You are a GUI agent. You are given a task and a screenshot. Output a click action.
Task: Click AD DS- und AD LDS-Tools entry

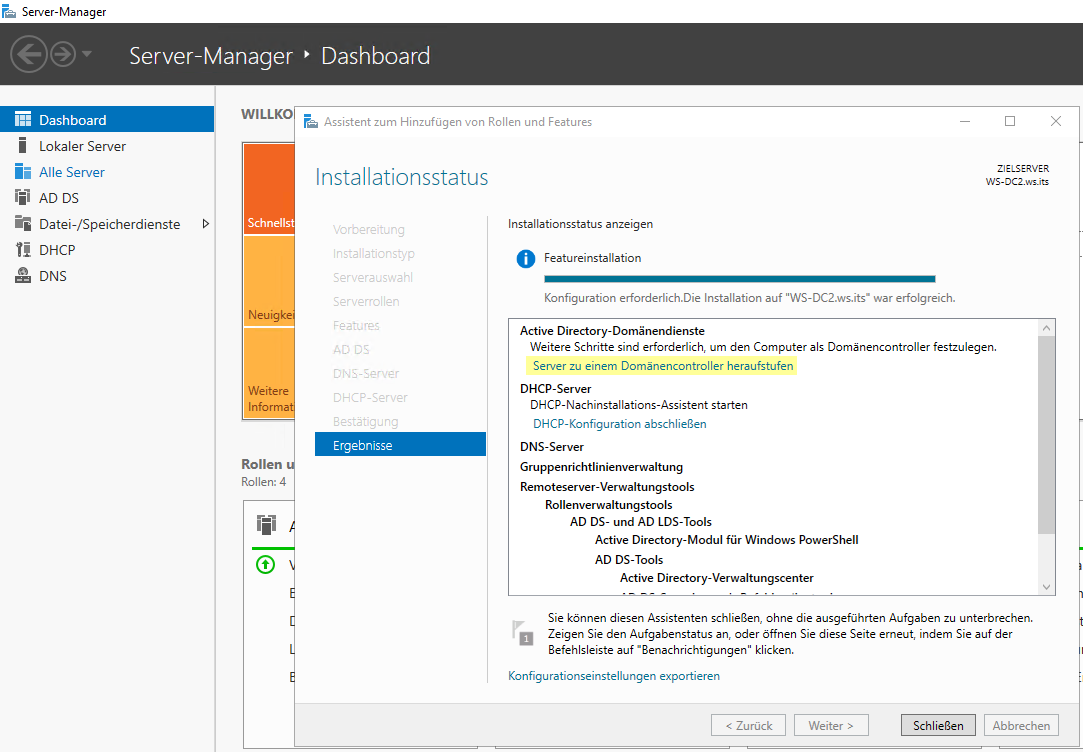click(x=640, y=521)
